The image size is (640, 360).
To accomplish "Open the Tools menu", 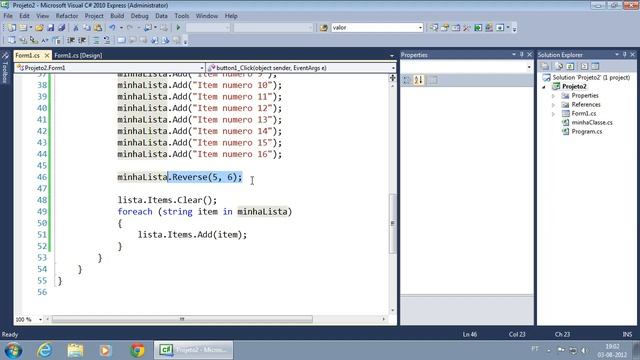I will pos(182,16).
